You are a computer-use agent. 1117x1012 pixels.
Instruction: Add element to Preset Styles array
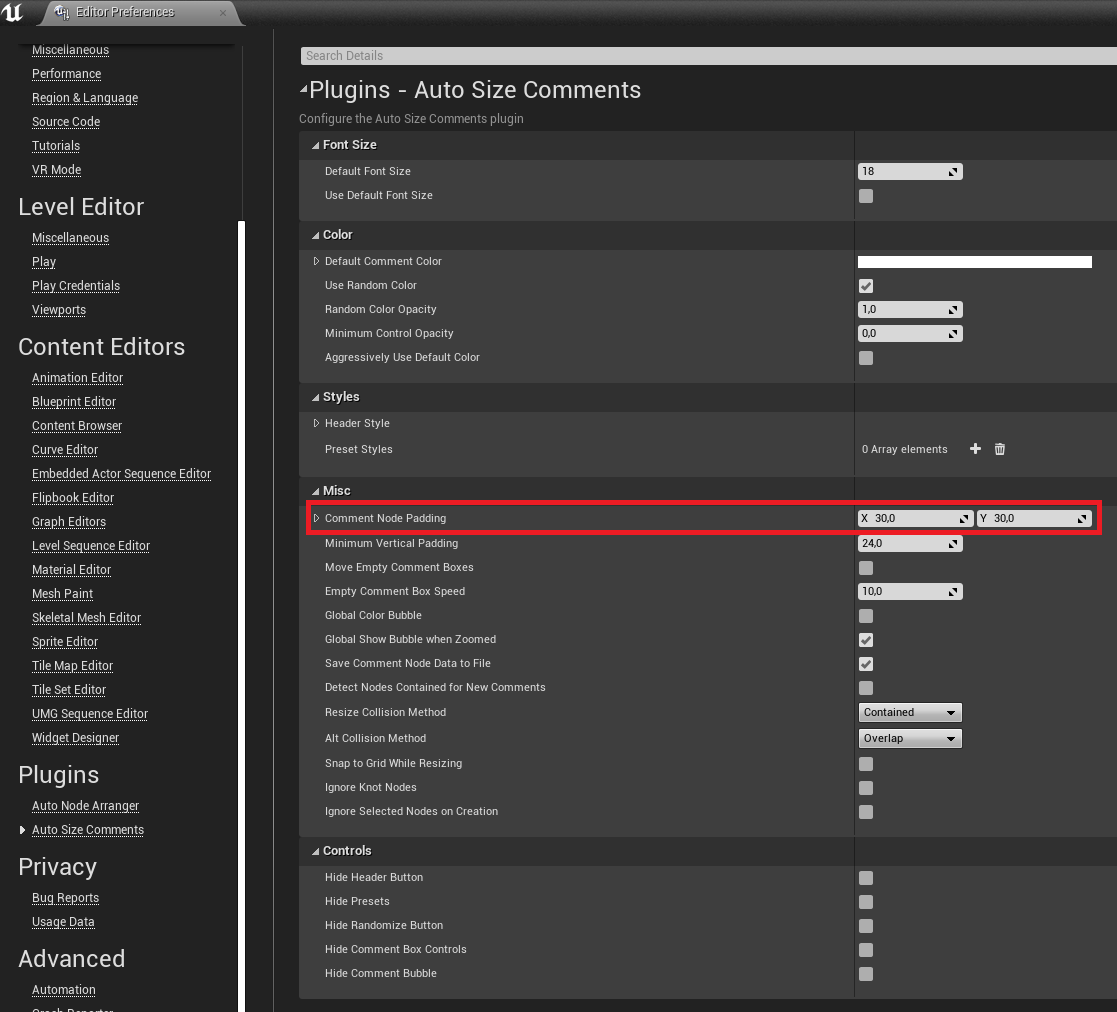975,449
